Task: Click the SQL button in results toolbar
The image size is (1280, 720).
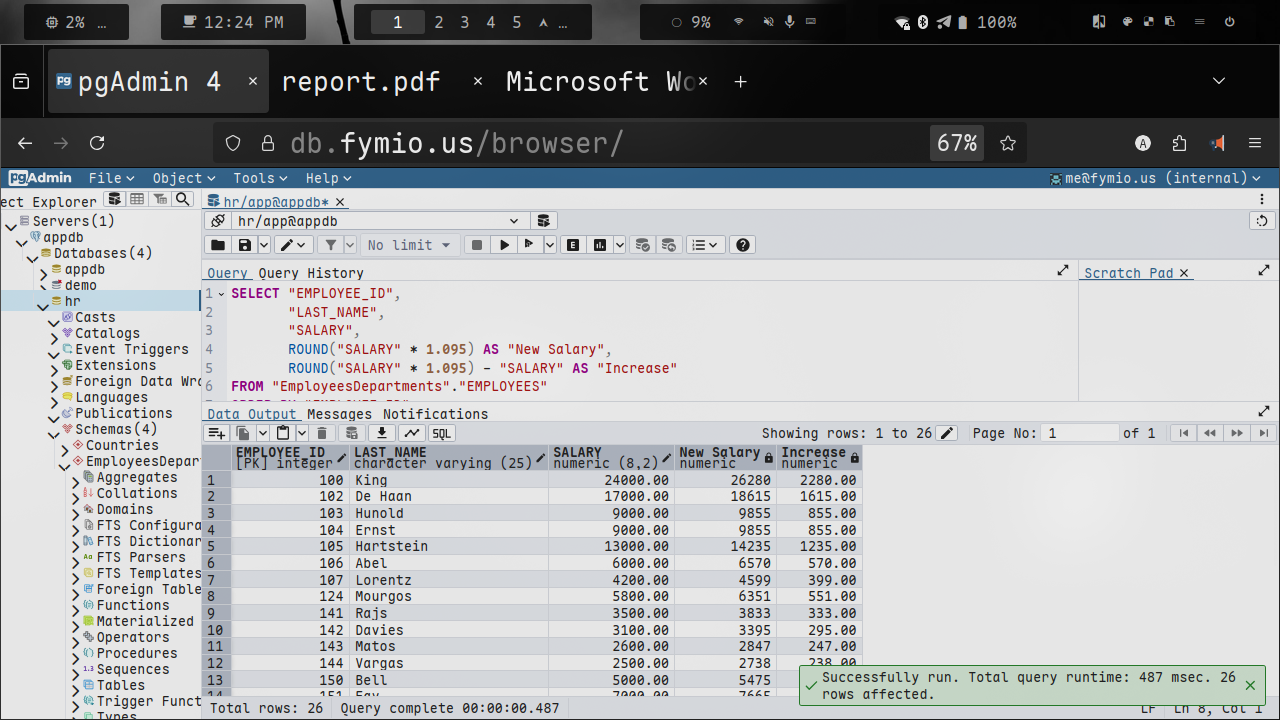Action: point(441,433)
